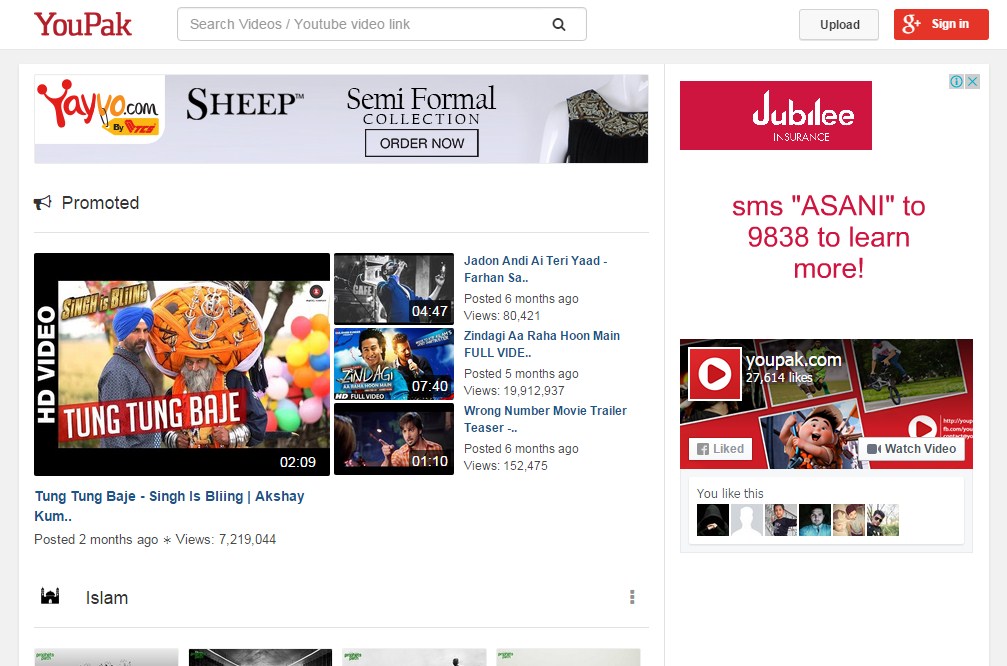The height and width of the screenshot is (666, 1007).
Task: Click the Facebook Liked button
Action: tap(721, 449)
